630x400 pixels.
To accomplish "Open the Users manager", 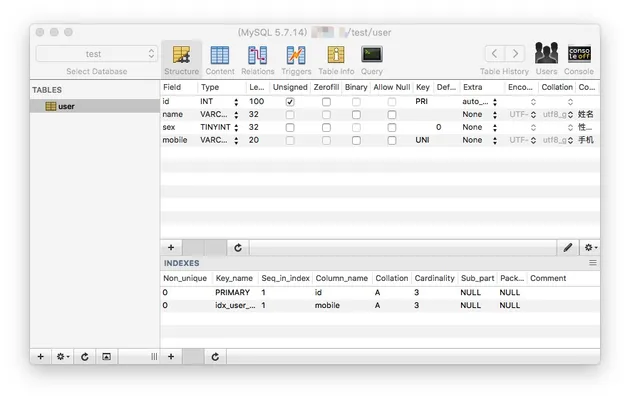I will (546, 60).
